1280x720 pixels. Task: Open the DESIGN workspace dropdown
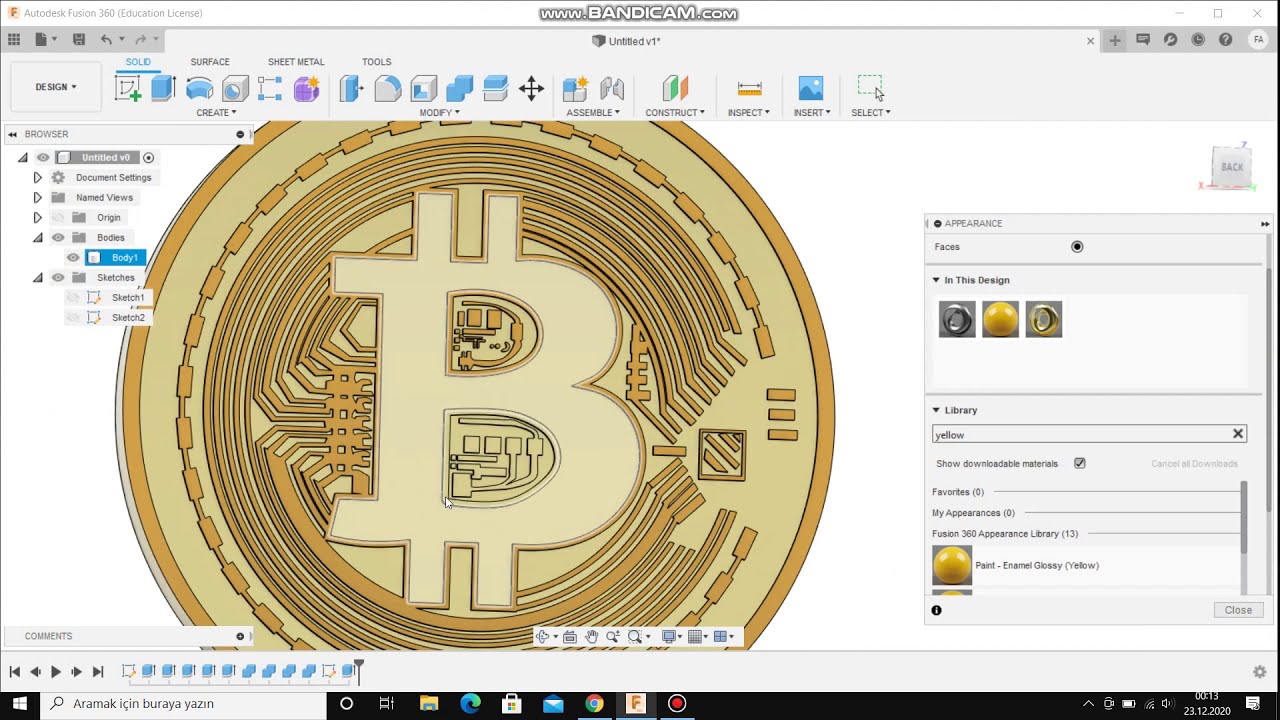point(56,87)
